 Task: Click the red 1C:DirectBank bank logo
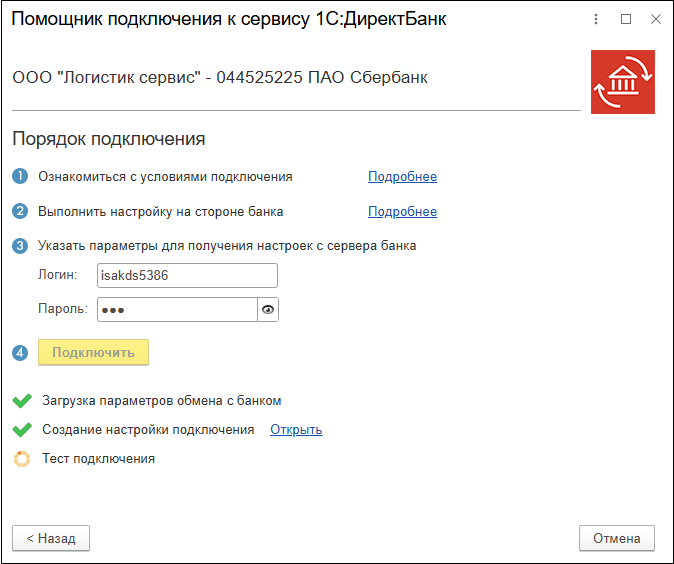point(623,82)
